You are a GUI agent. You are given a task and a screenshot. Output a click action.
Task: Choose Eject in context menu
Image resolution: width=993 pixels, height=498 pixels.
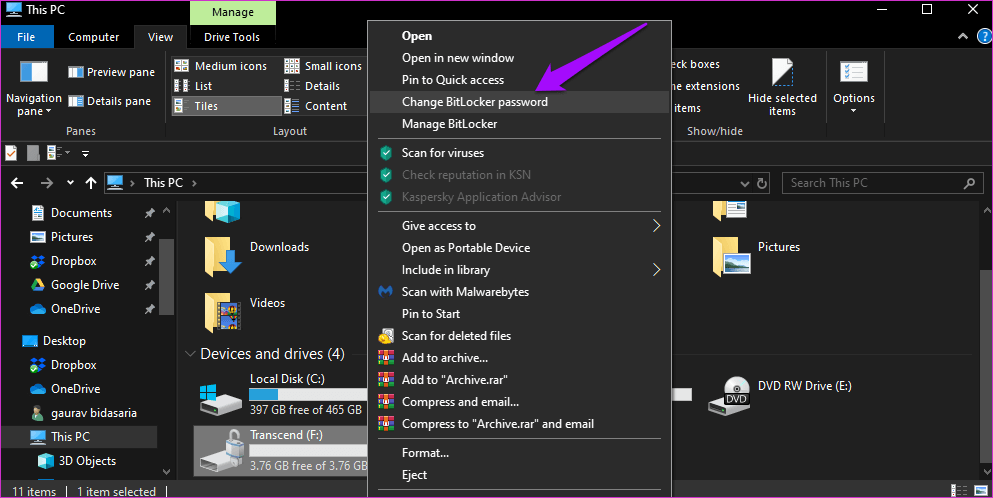tap(519, 475)
